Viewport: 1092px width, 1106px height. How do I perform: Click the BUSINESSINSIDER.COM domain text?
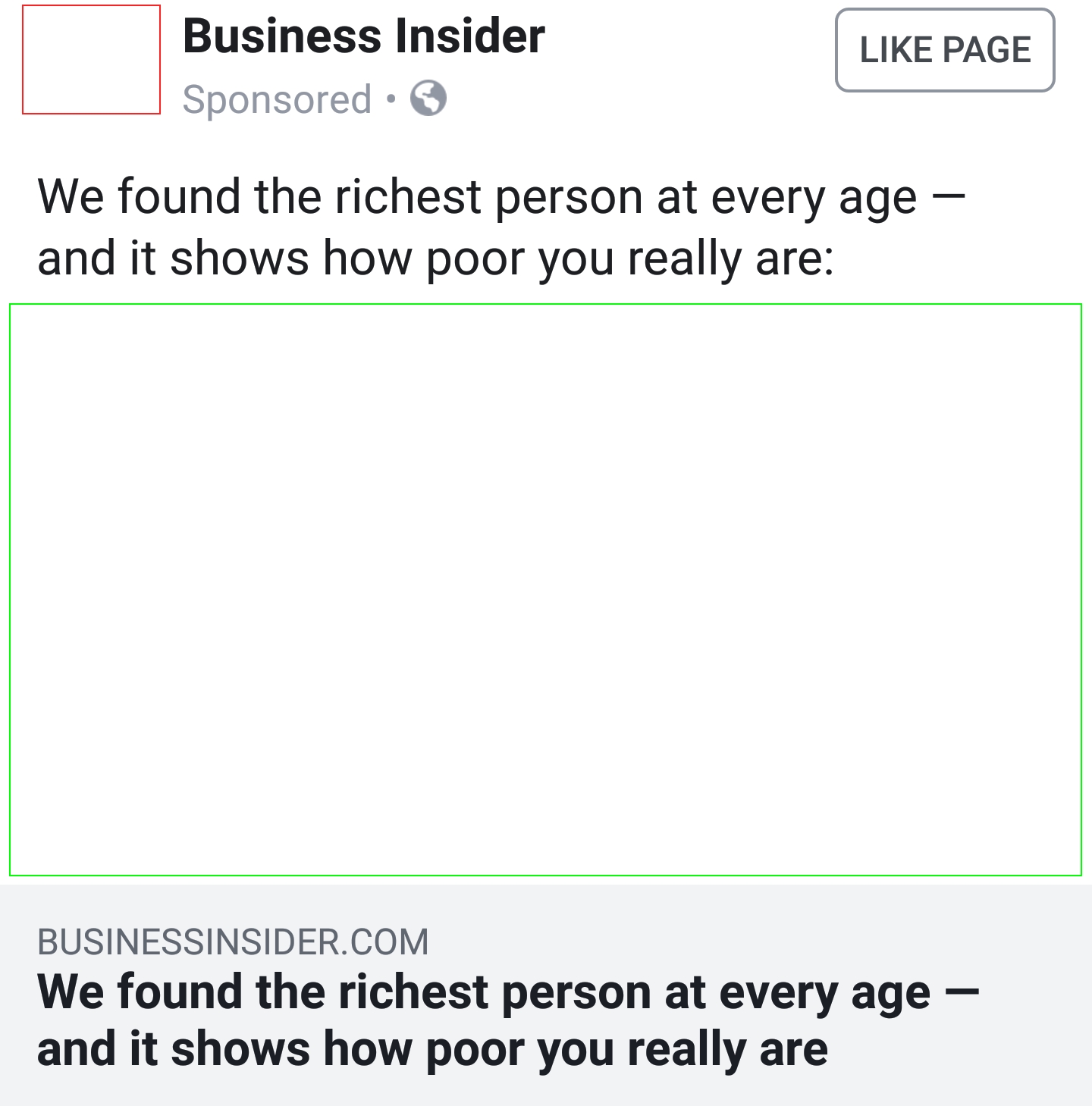click(x=233, y=942)
